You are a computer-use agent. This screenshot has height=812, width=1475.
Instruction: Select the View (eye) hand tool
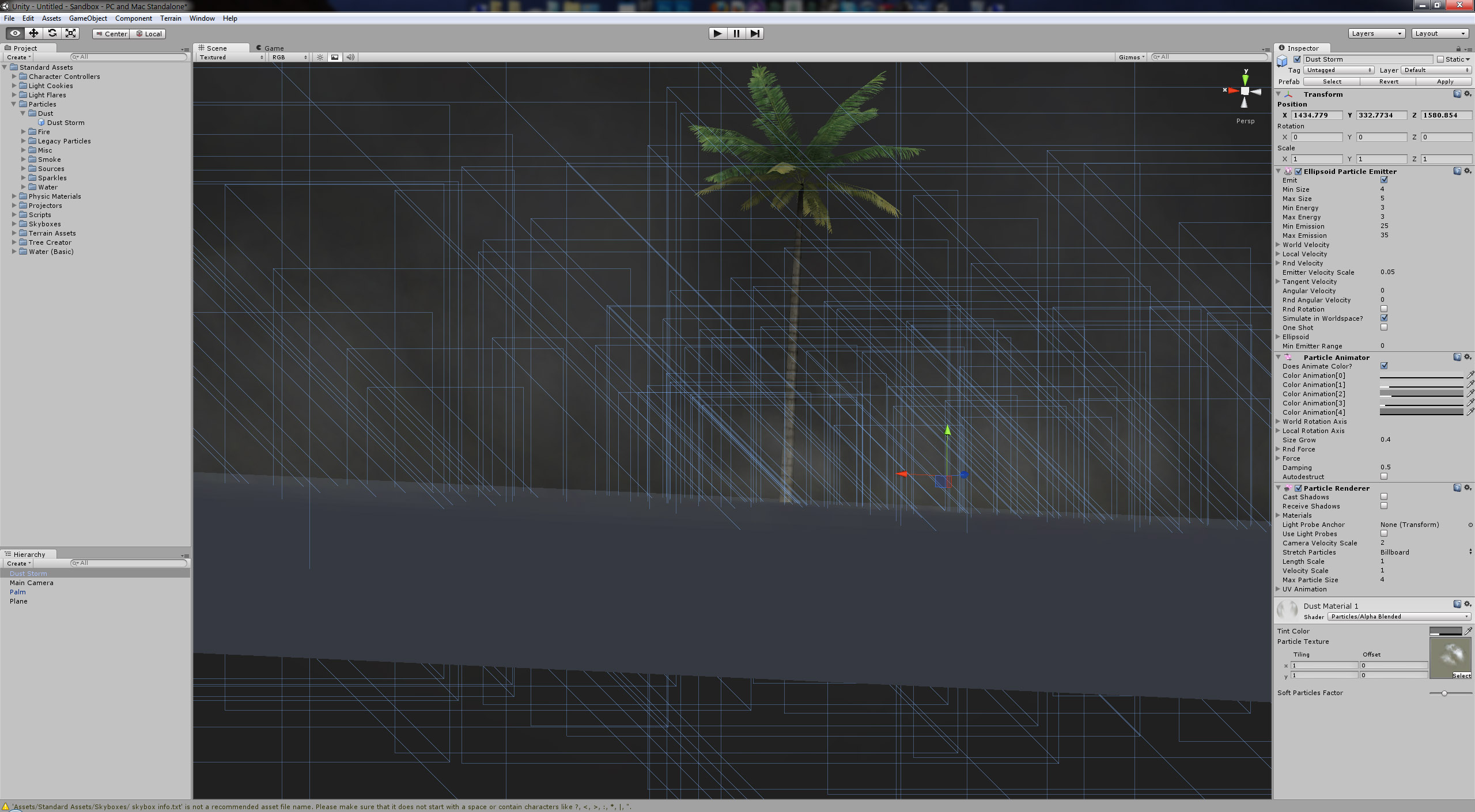pyautogui.click(x=16, y=33)
